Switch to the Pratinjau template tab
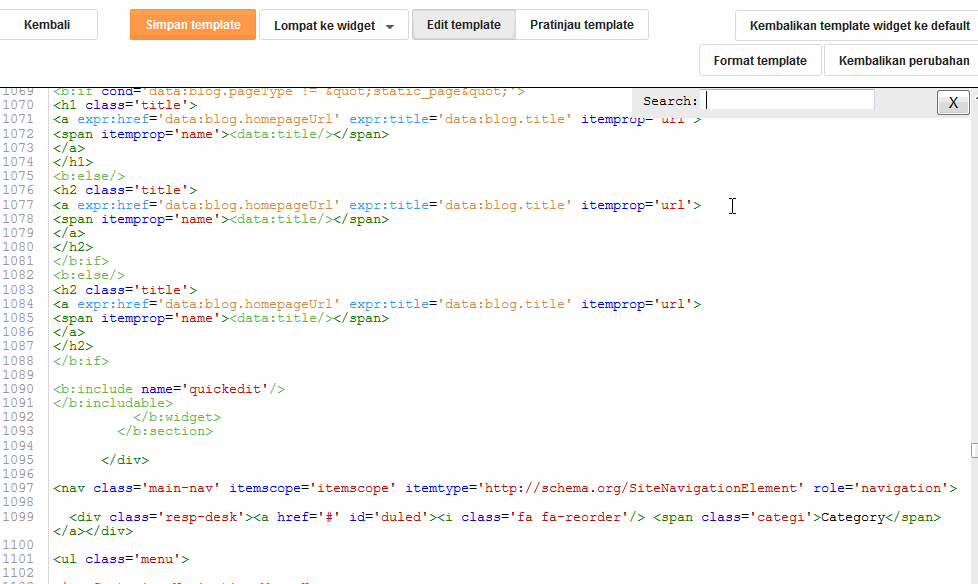The height and width of the screenshot is (584, 978). point(581,25)
